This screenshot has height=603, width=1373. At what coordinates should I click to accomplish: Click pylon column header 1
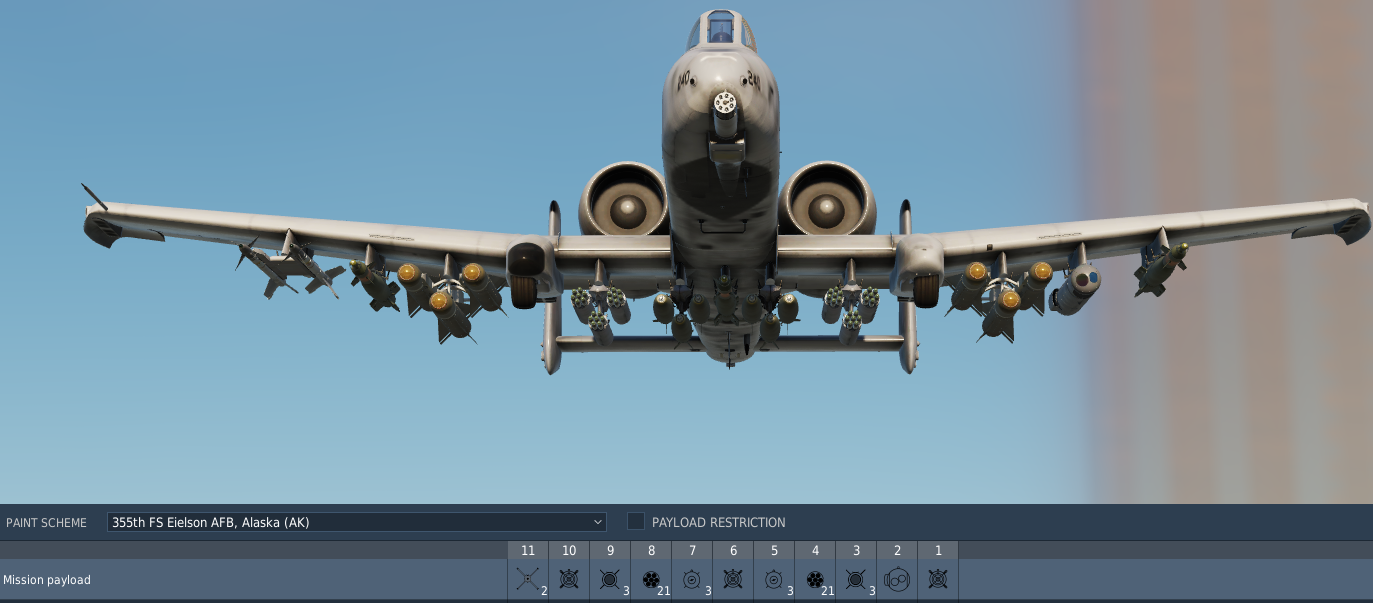pos(938,550)
